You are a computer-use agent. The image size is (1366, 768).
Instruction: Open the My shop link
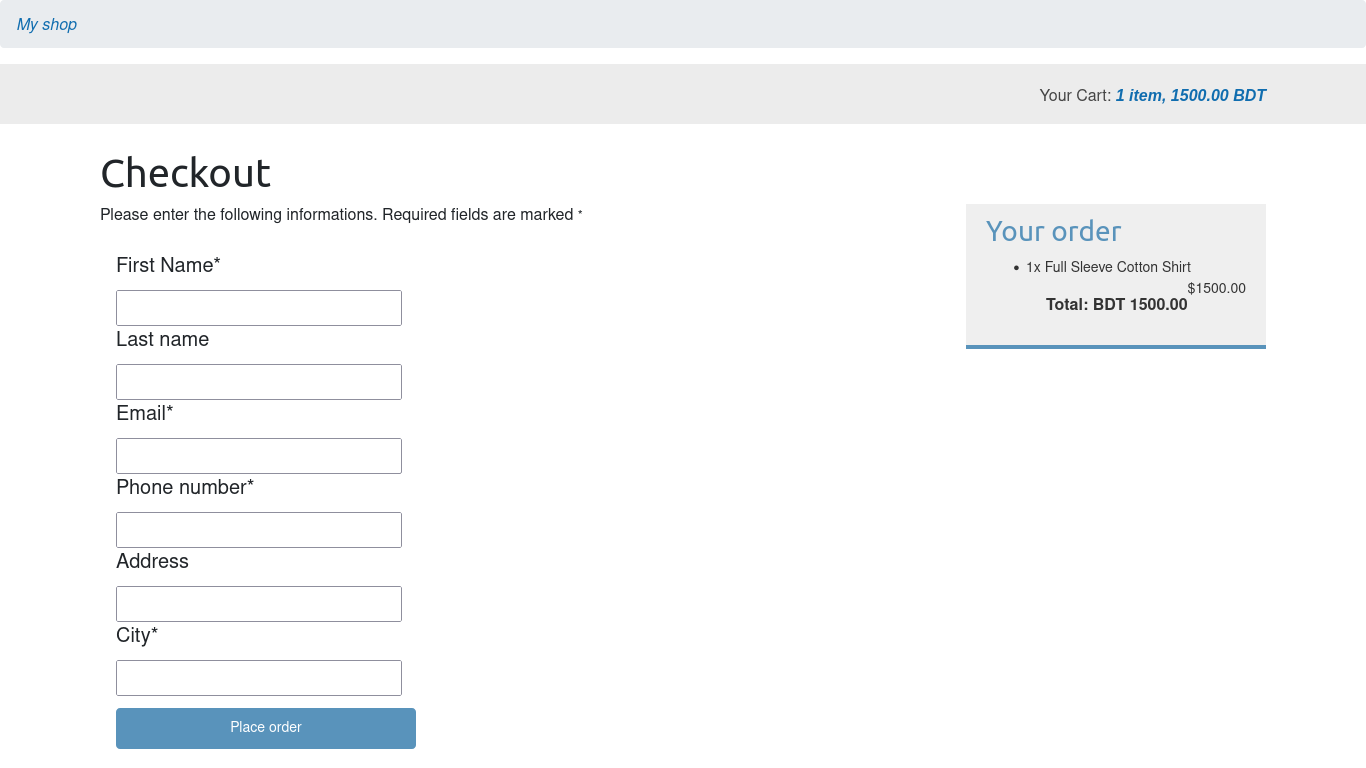click(x=47, y=24)
